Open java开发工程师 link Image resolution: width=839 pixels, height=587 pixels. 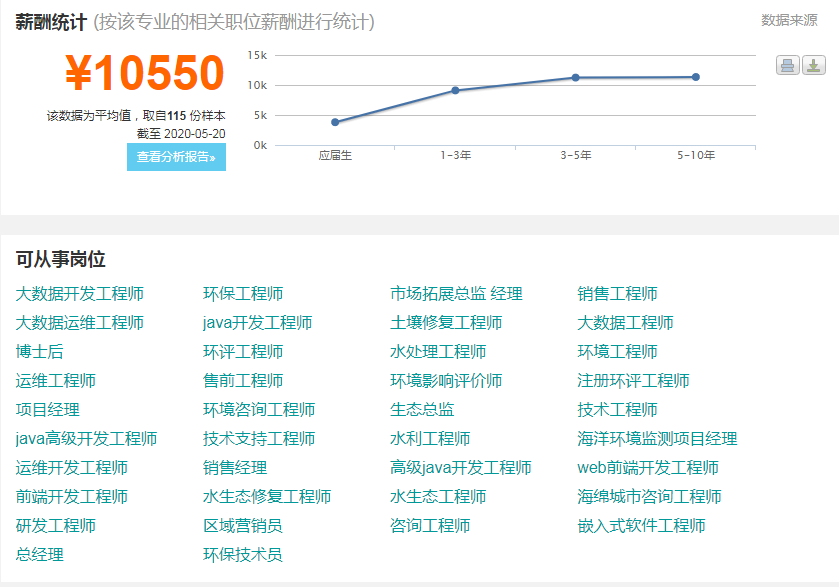tap(257, 323)
